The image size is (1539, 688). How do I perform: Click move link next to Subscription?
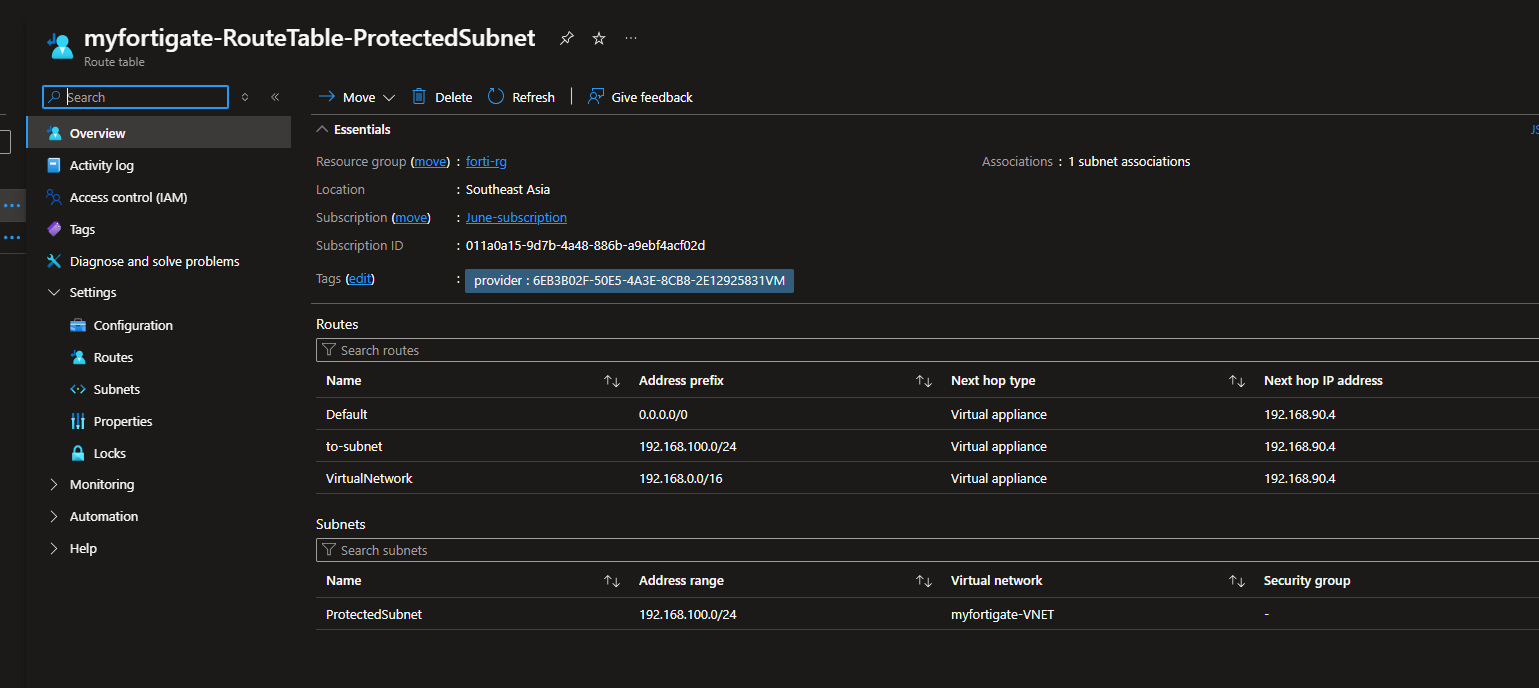(x=411, y=217)
